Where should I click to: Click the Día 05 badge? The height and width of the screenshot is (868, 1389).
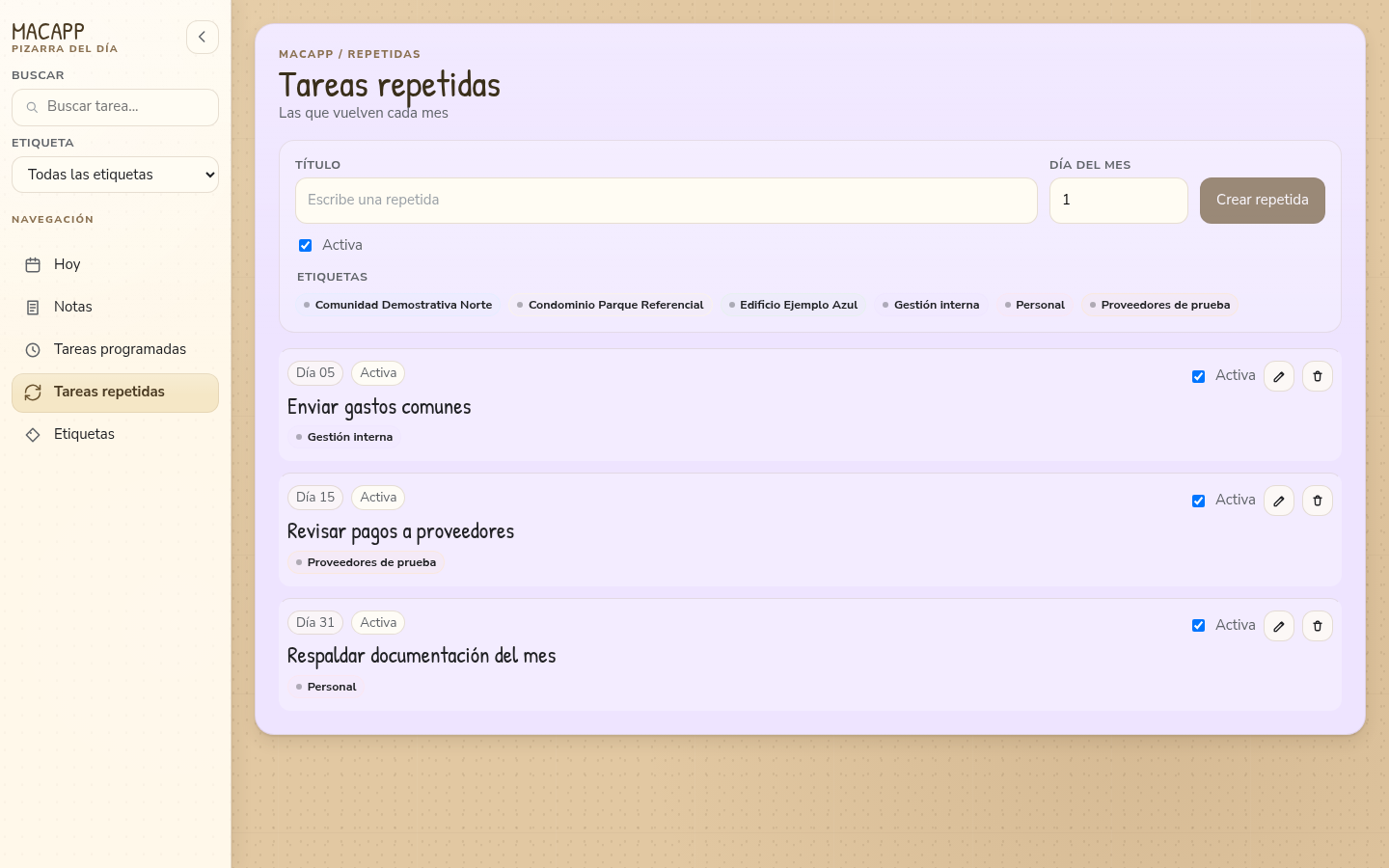[315, 373]
